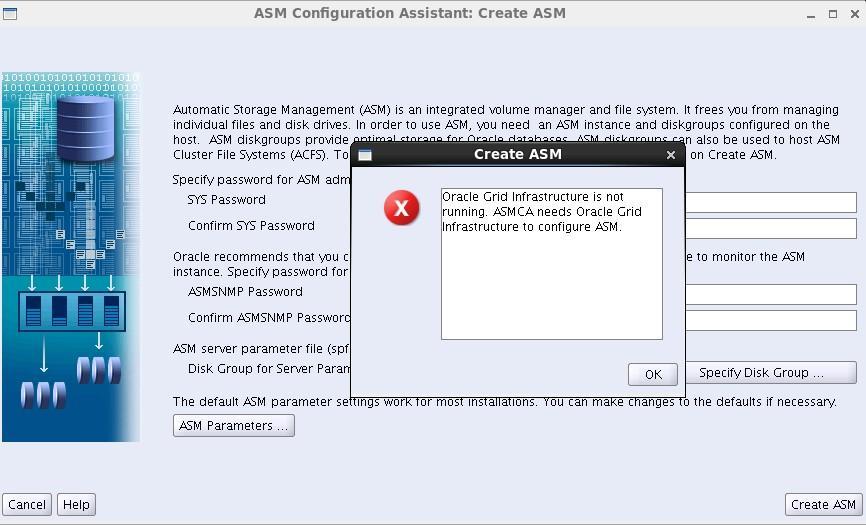Open the Help button
The height and width of the screenshot is (525, 866).
(76, 505)
